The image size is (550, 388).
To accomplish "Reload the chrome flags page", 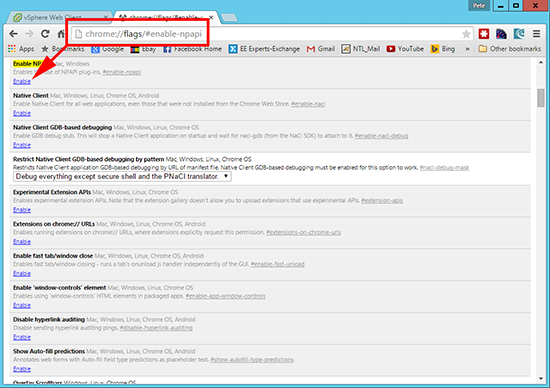I will tap(45, 34).
